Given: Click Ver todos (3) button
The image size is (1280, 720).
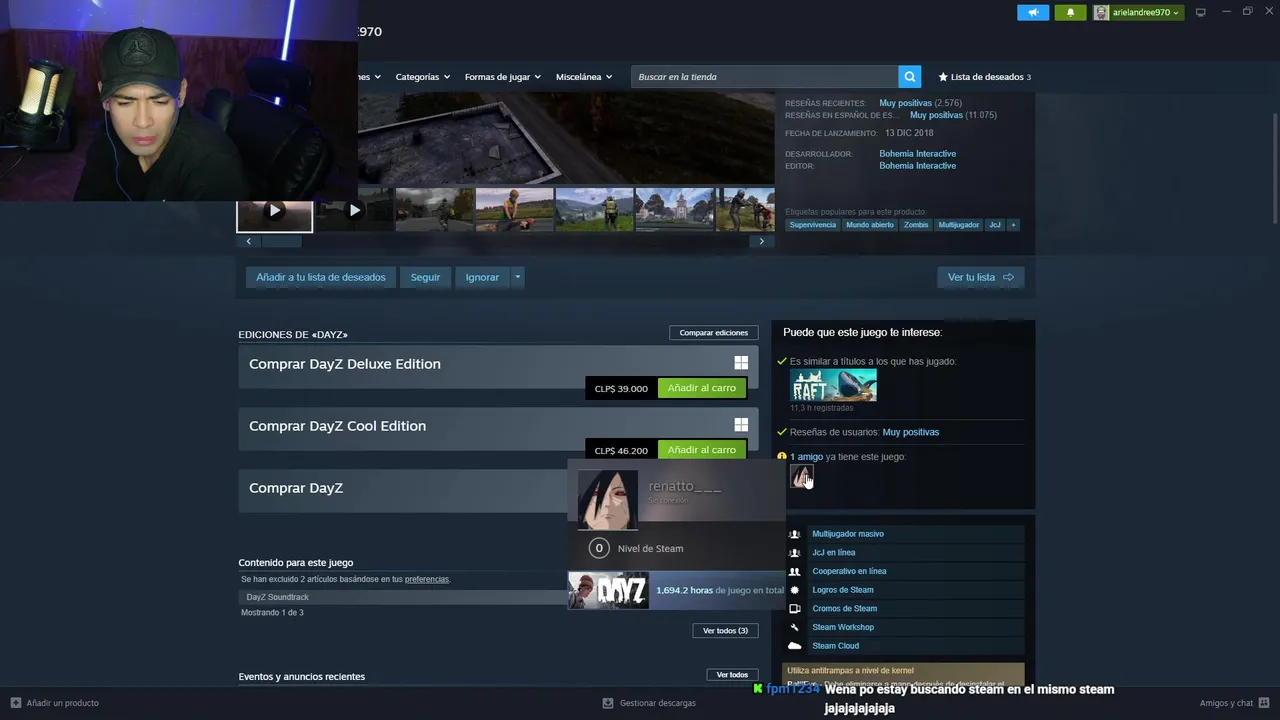Looking at the screenshot, I should point(725,631).
